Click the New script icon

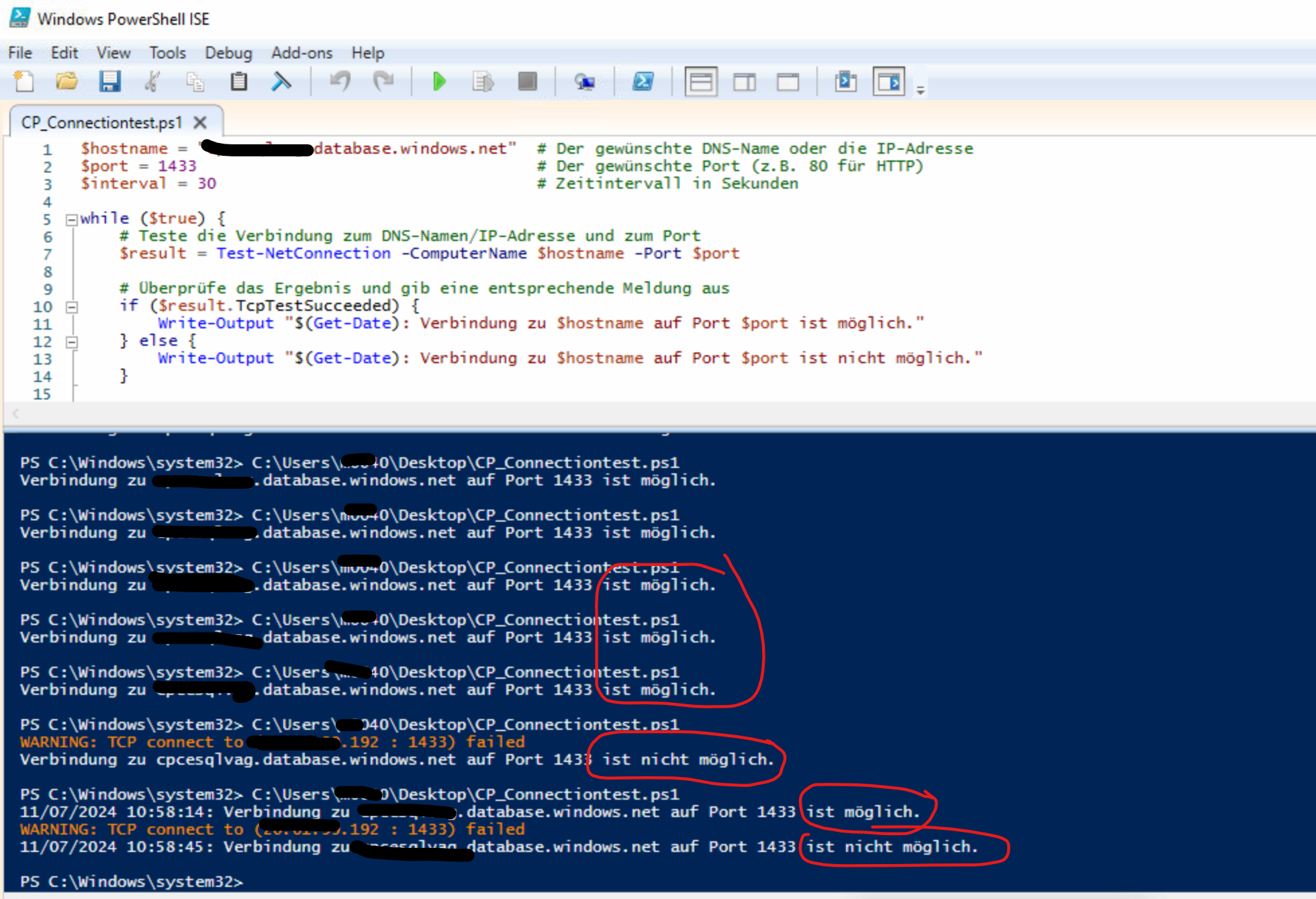[x=24, y=82]
